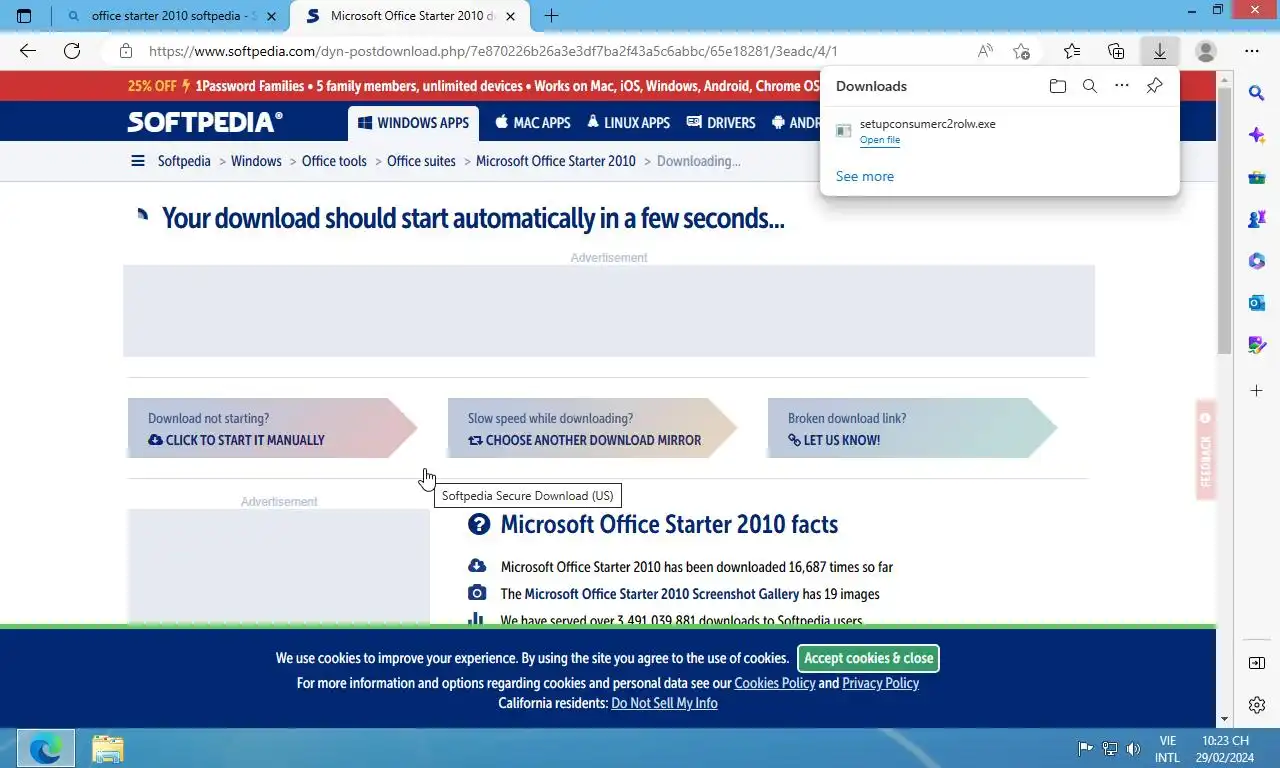Pin the Downloads panel
The height and width of the screenshot is (768, 1280).
pyautogui.click(x=1154, y=86)
